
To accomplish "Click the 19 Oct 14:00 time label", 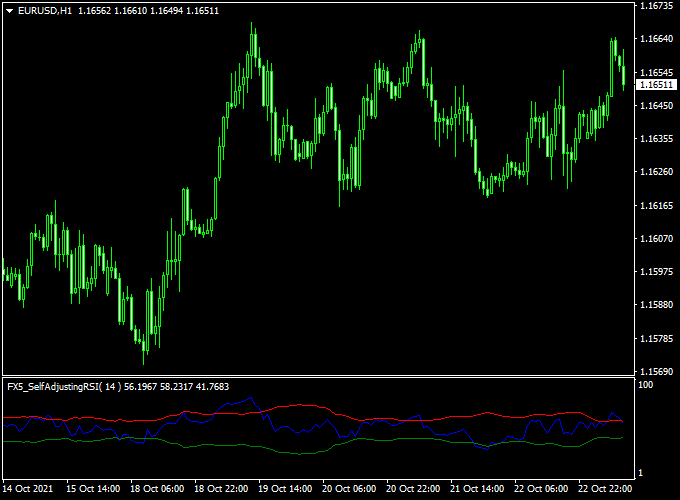I will (285, 489).
